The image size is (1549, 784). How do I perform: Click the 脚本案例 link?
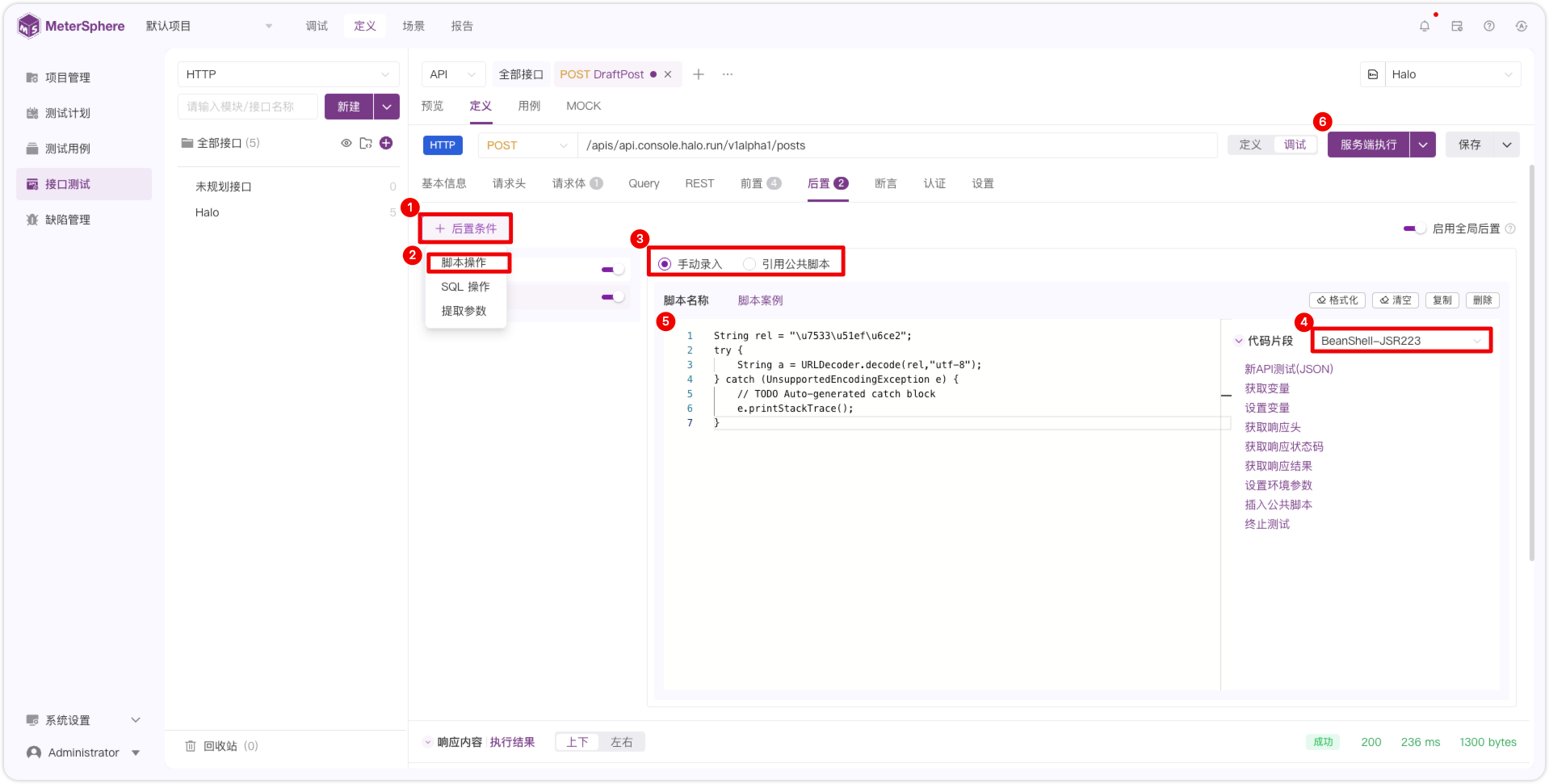click(x=760, y=300)
